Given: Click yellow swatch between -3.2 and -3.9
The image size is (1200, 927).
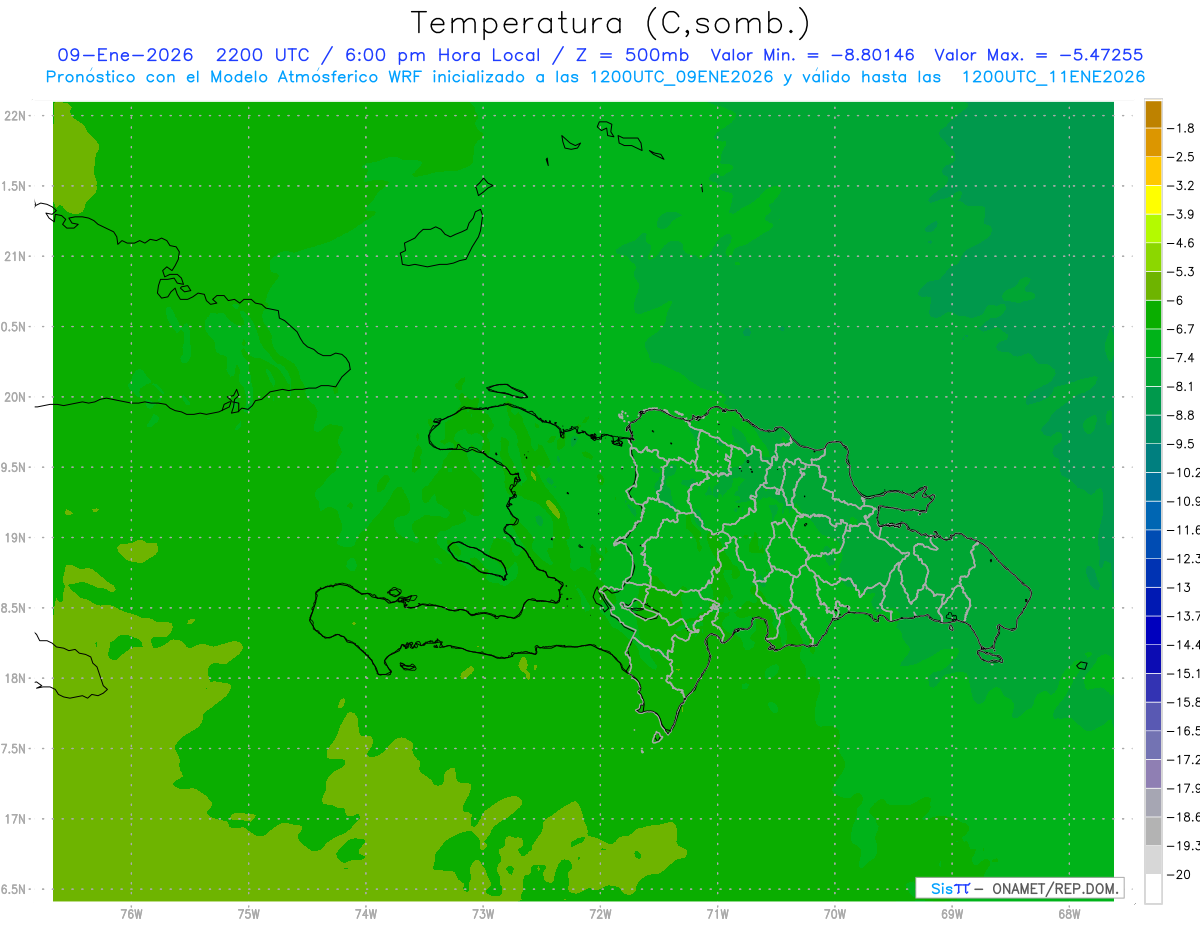Looking at the screenshot, I should 1153,200.
